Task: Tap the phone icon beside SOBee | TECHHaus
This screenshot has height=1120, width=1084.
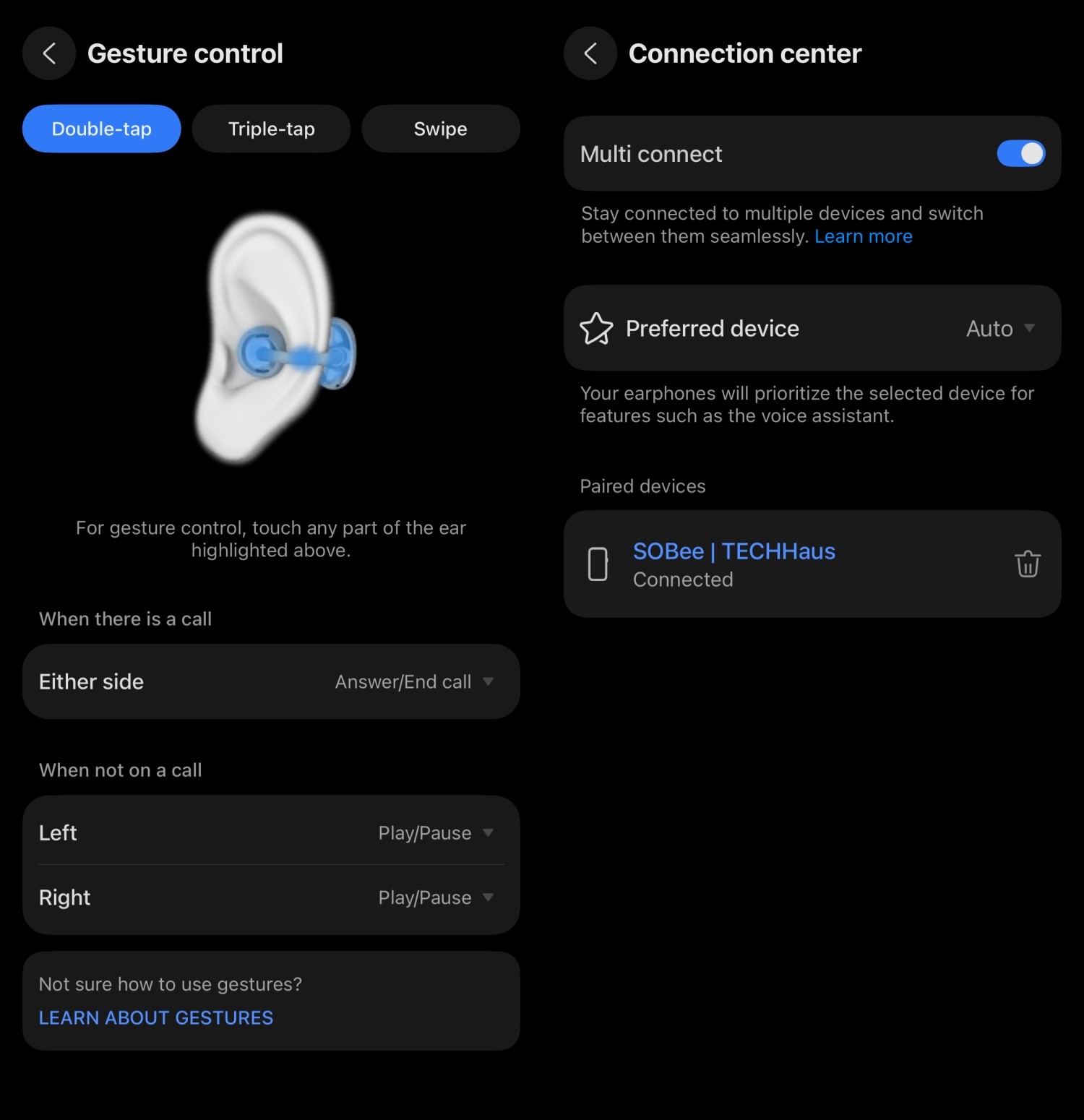Action: [598, 564]
